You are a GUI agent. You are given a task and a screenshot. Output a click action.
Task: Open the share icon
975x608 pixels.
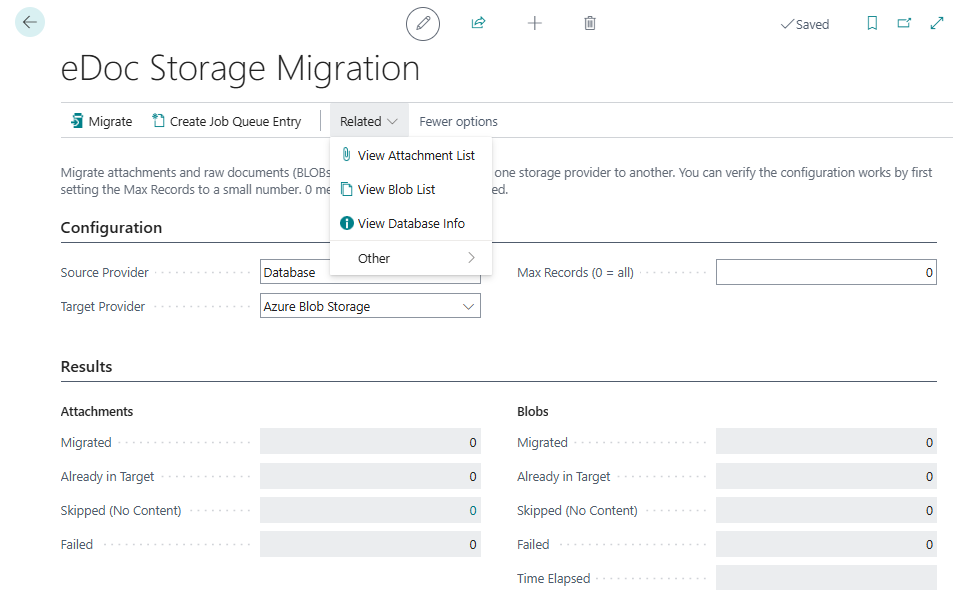478,23
